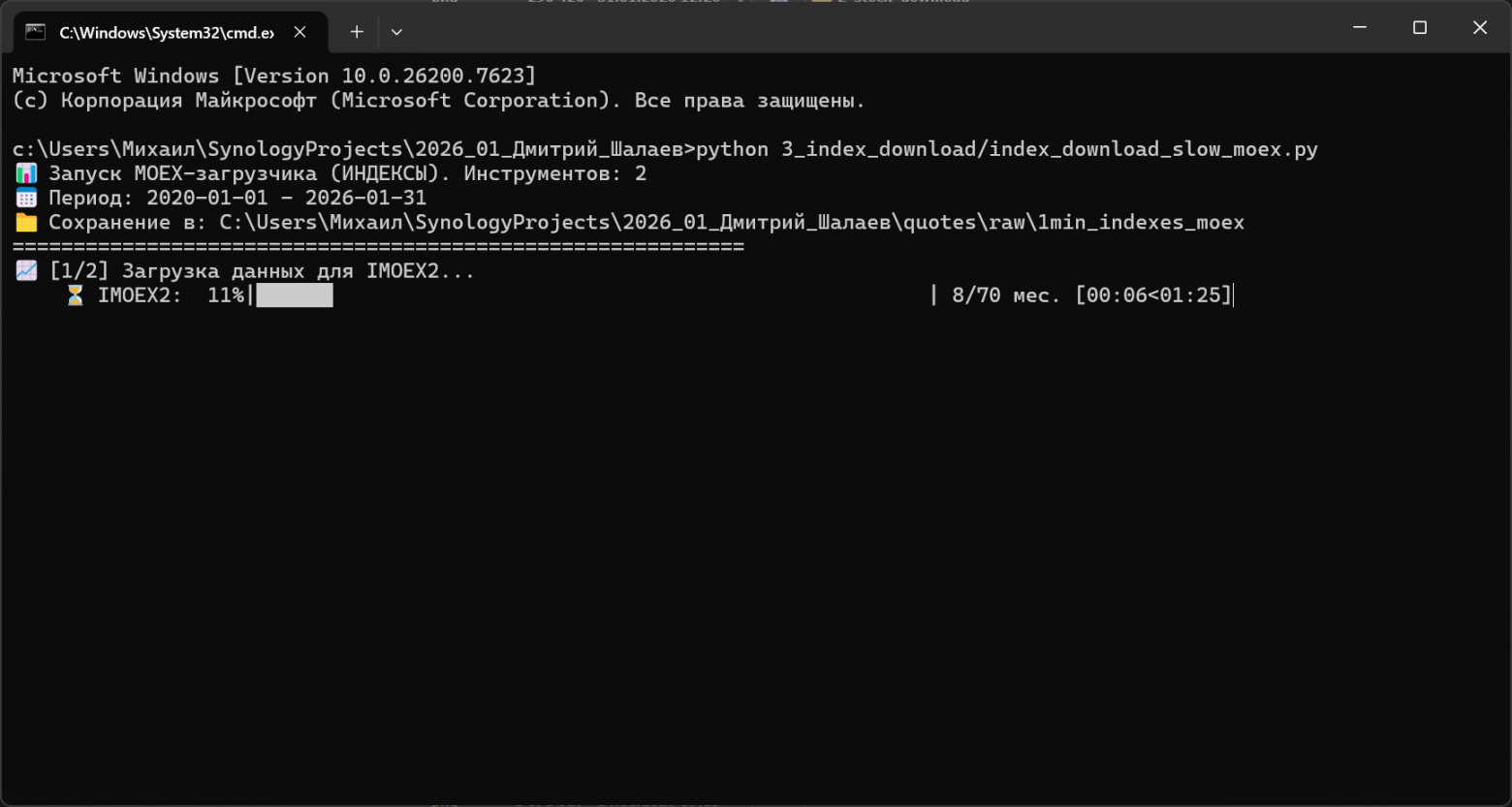Close the cmd.exe tab
Screen dimensions: 1512x807
tap(300, 32)
